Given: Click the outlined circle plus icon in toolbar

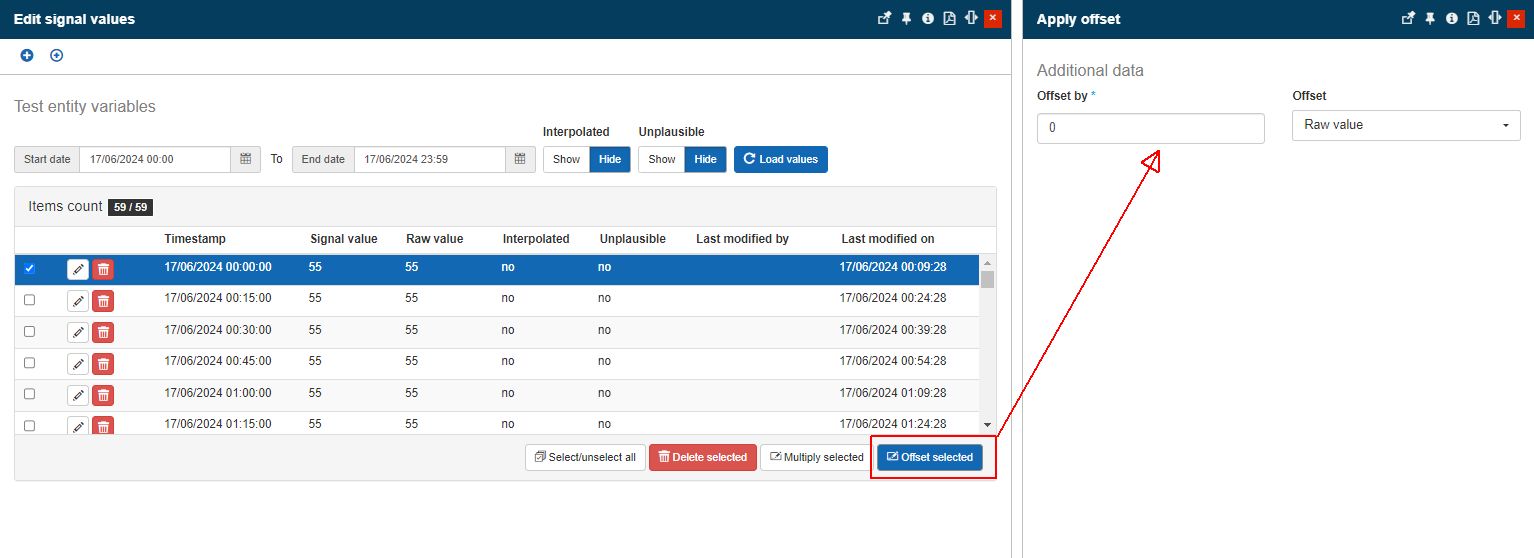Looking at the screenshot, I should click(57, 55).
